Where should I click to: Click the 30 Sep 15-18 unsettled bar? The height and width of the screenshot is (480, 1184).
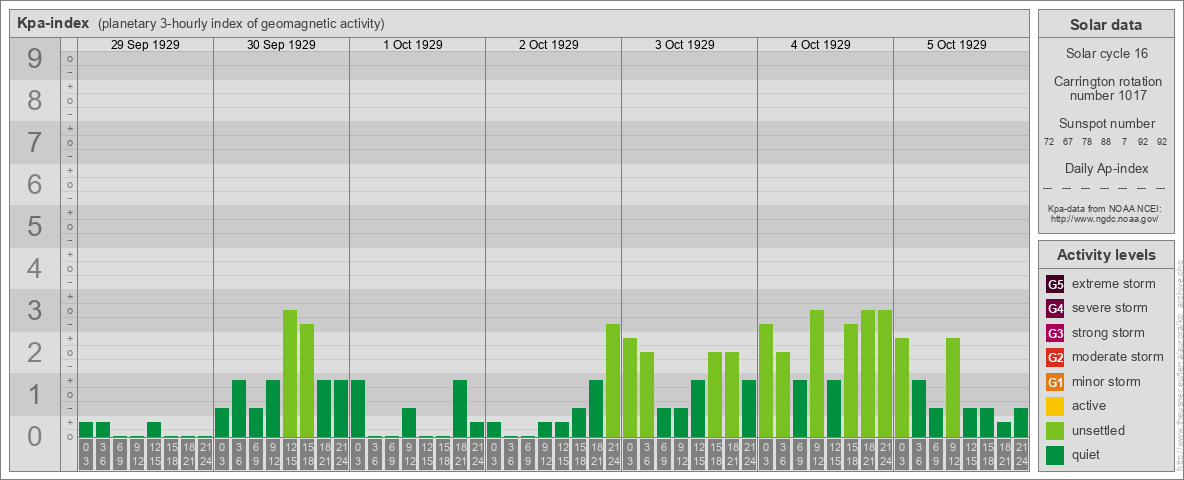coord(307,380)
